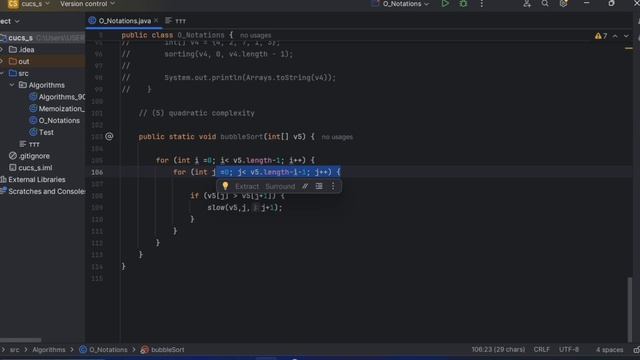Select the cucs_s project root

tap(42, 38)
